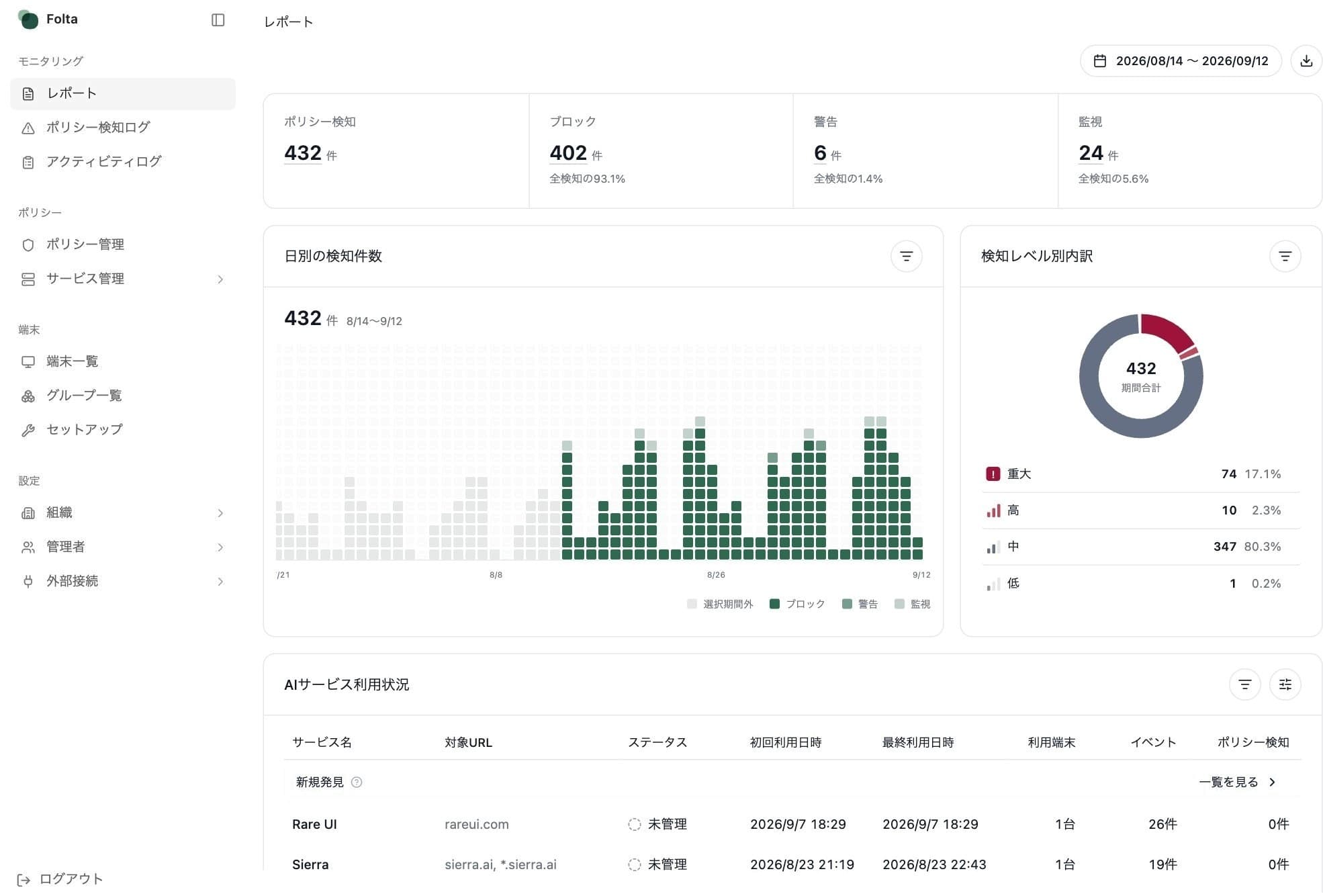Click the 347 count in the 中 row
This screenshot has height=896, width=1323.
coord(1224,547)
